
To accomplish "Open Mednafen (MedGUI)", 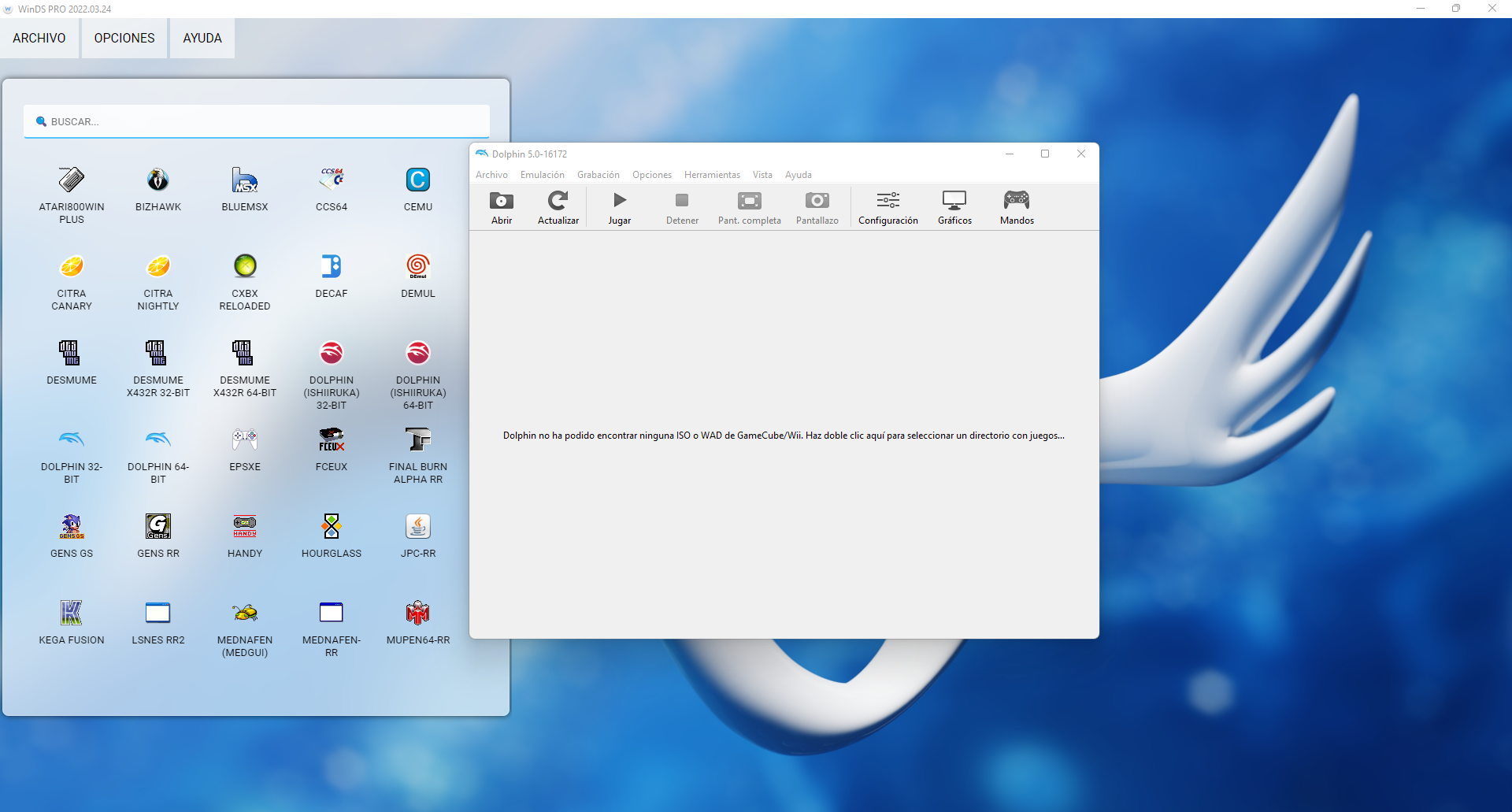I will (245, 628).
